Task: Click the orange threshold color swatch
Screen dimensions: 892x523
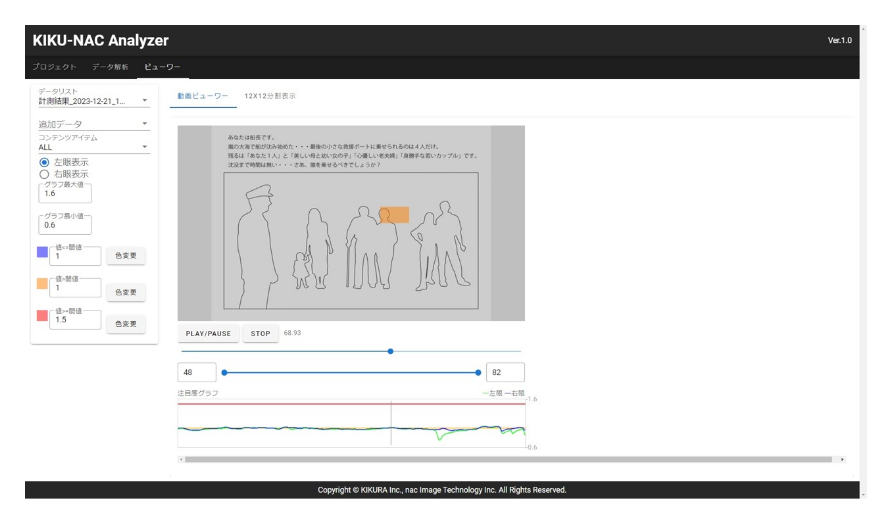Action: (x=42, y=284)
